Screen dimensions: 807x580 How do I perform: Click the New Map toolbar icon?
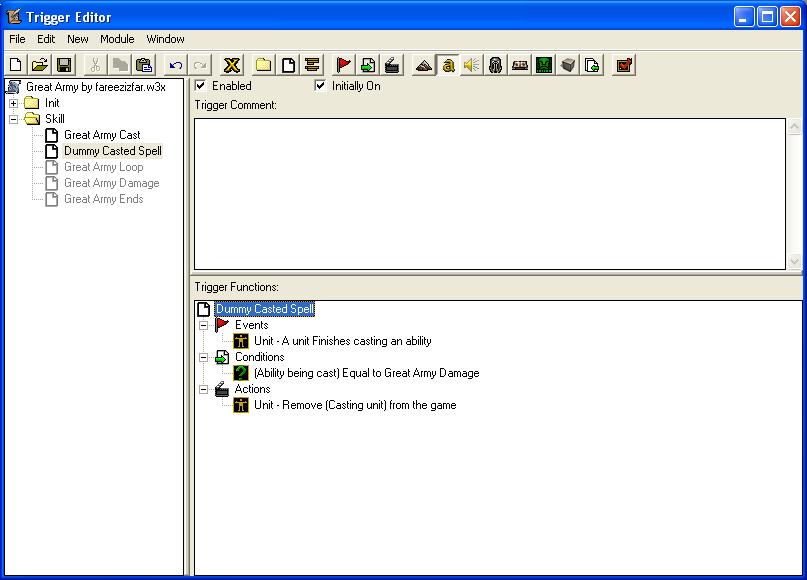click(x=15, y=65)
